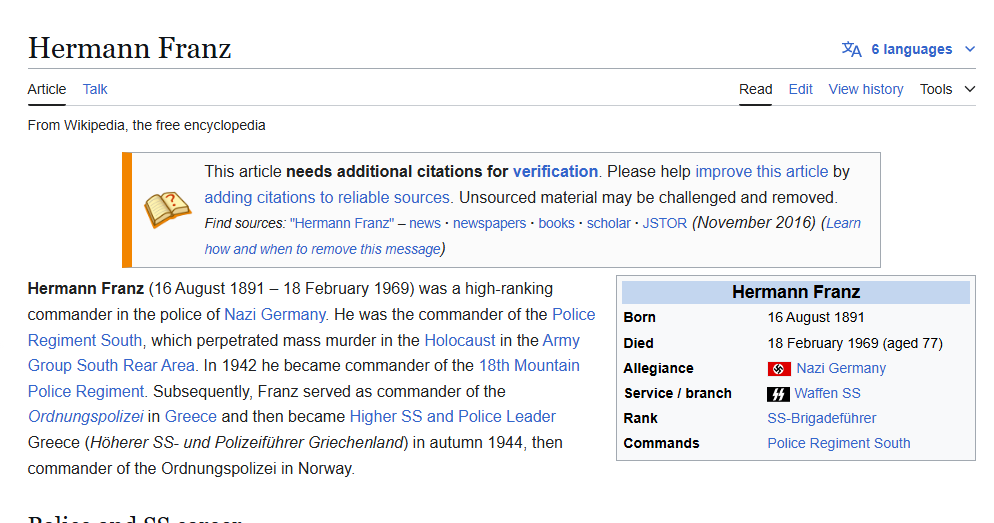
Task: Click the Rank label in infobox
Action: 640,418
